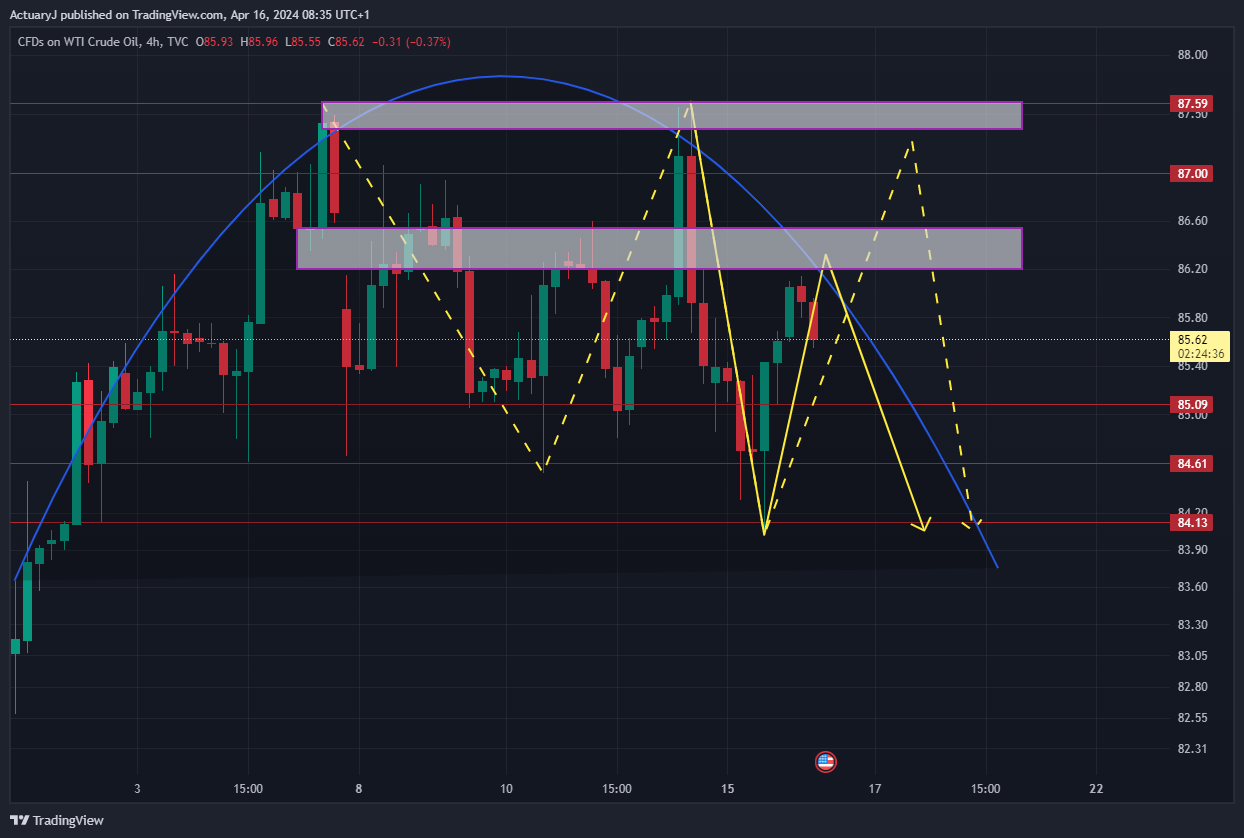
Task: Select the 85.09 red price label
Action: [x=1193, y=405]
